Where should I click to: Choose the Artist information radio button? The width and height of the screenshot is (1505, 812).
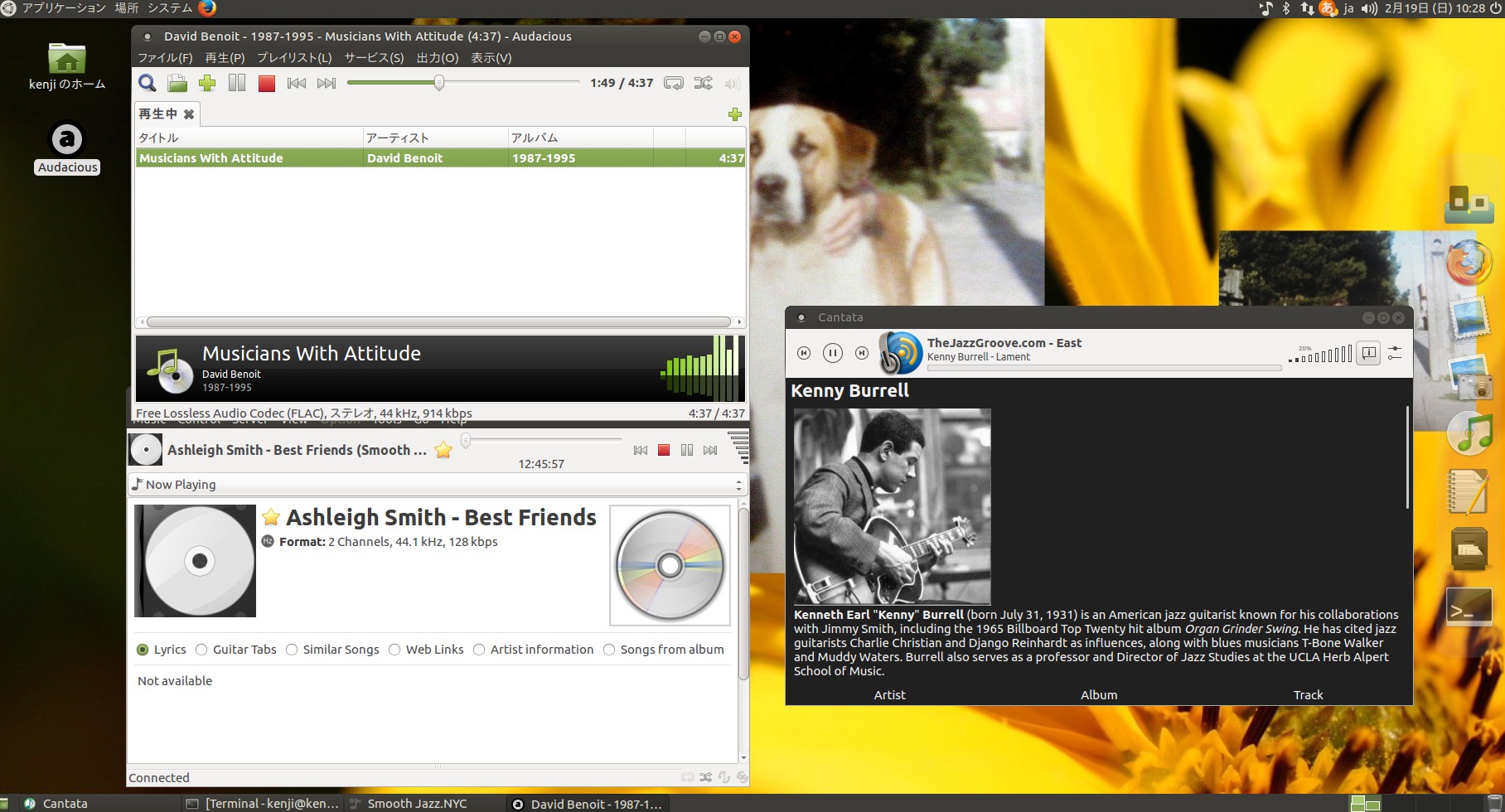pos(479,650)
